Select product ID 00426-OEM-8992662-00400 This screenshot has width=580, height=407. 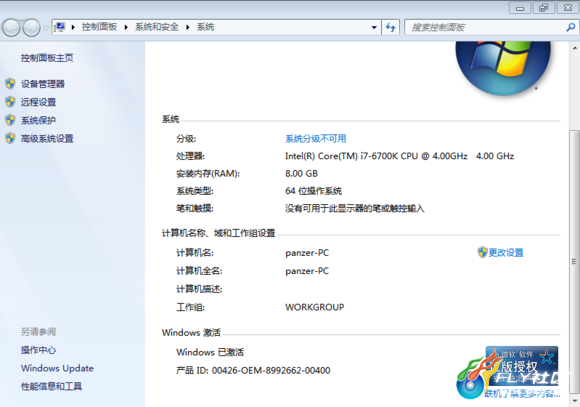tap(271, 370)
